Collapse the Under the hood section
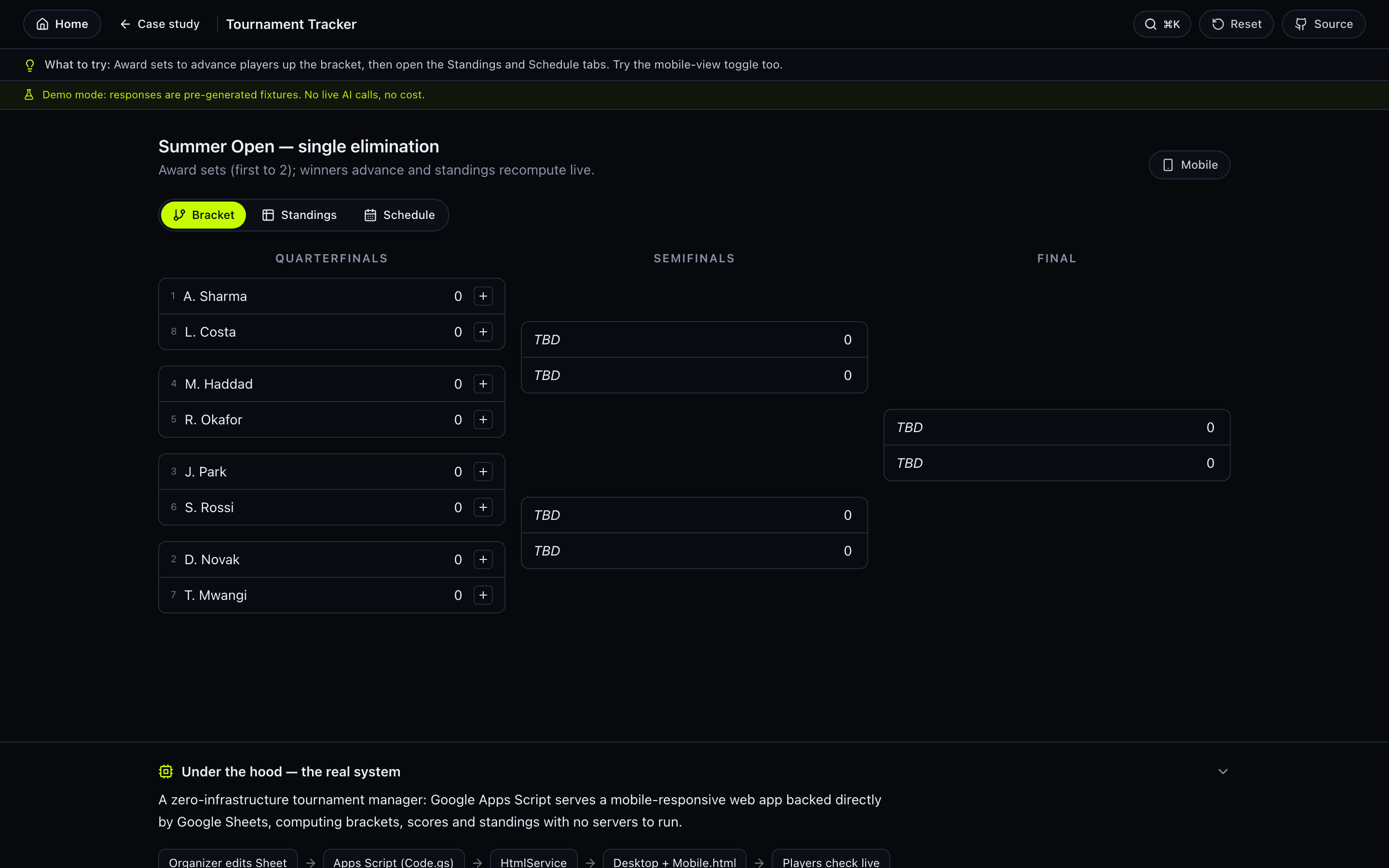1389x868 pixels. click(1223, 772)
